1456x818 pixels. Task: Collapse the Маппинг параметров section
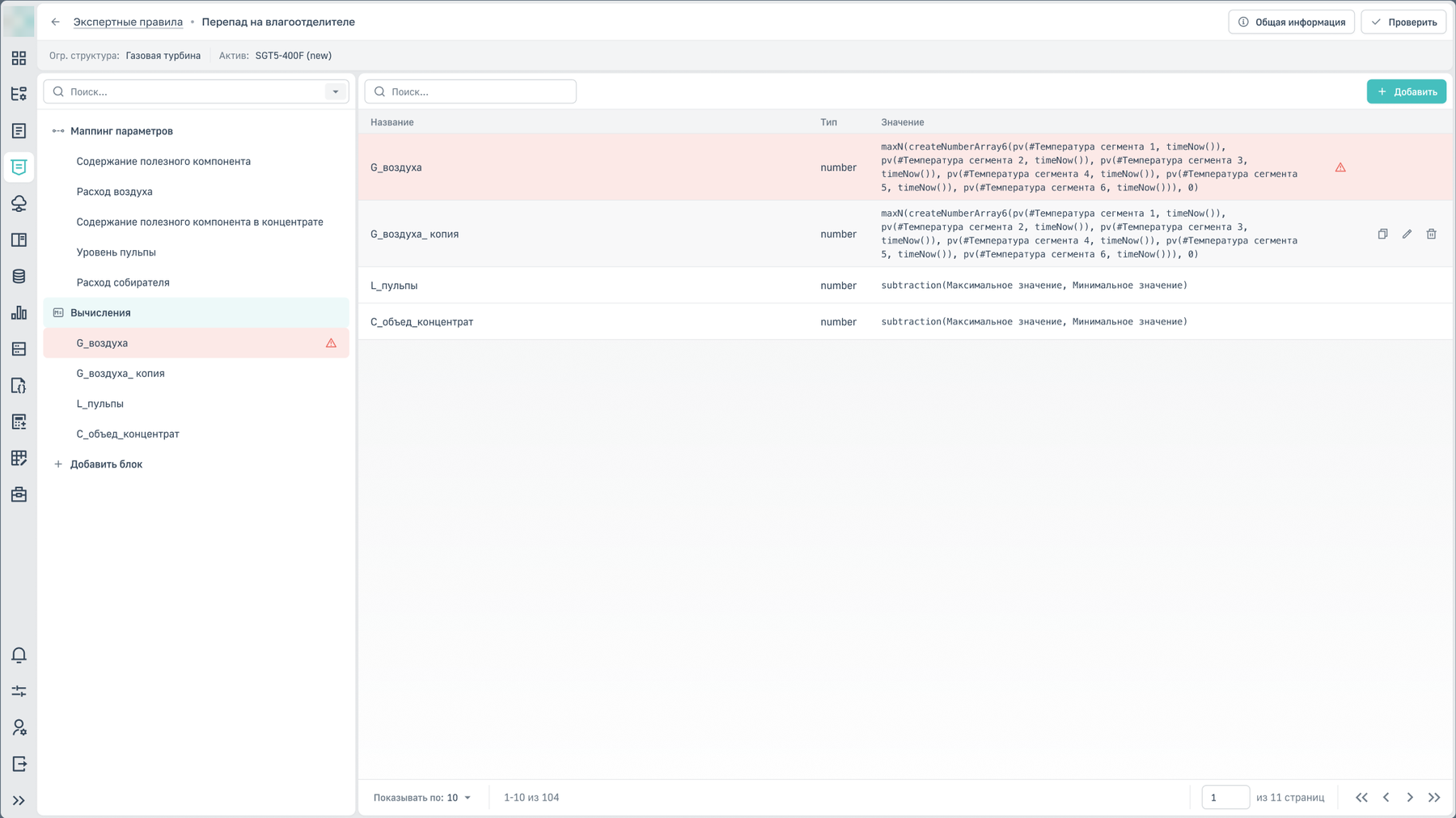click(58, 131)
